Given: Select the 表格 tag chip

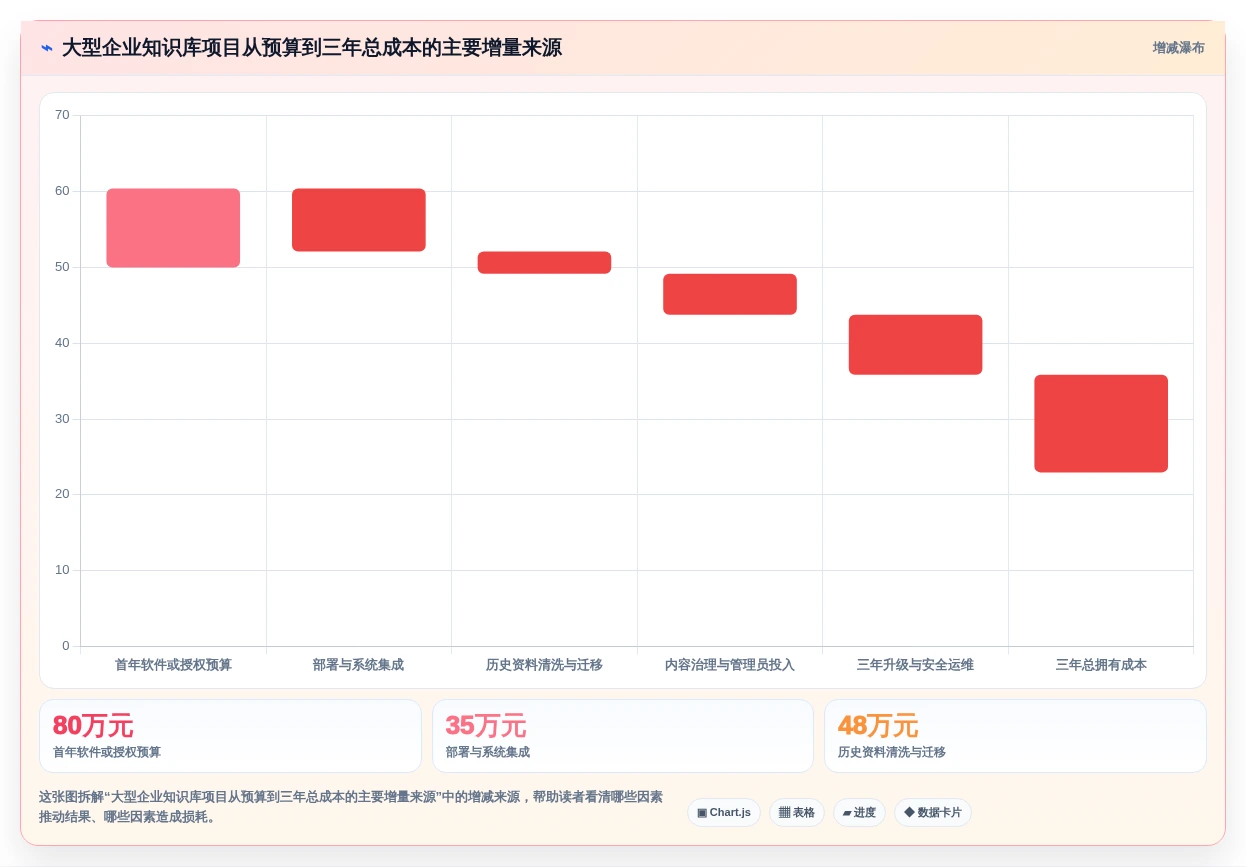Looking at the screenshot, I should pyautogui.click(x=797, y=812).
